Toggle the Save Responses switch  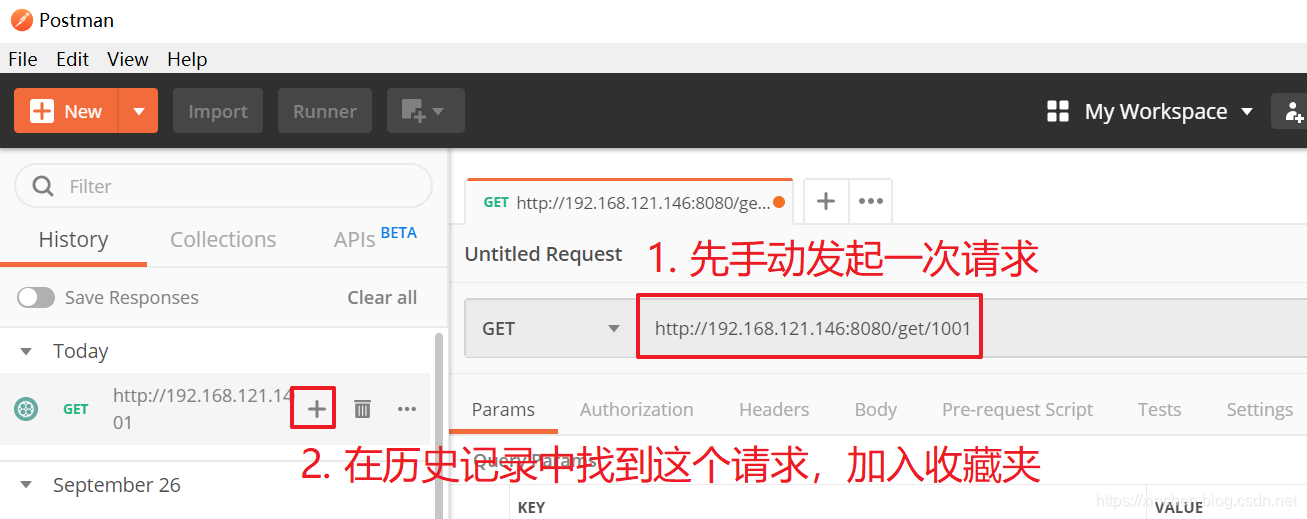(x=36, y=297)
